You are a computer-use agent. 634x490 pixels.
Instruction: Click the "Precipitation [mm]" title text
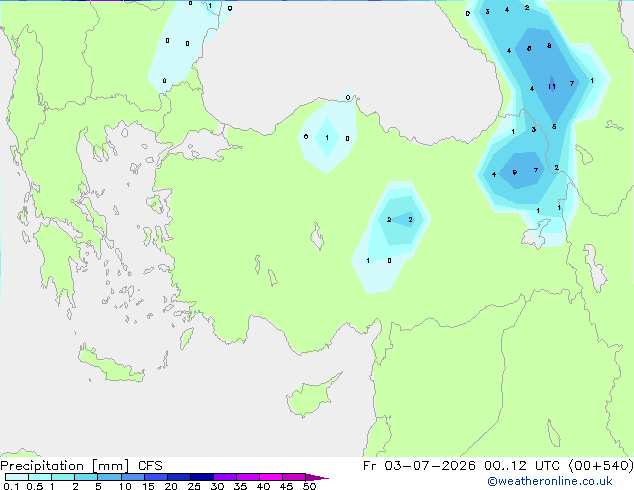point(64,466)
